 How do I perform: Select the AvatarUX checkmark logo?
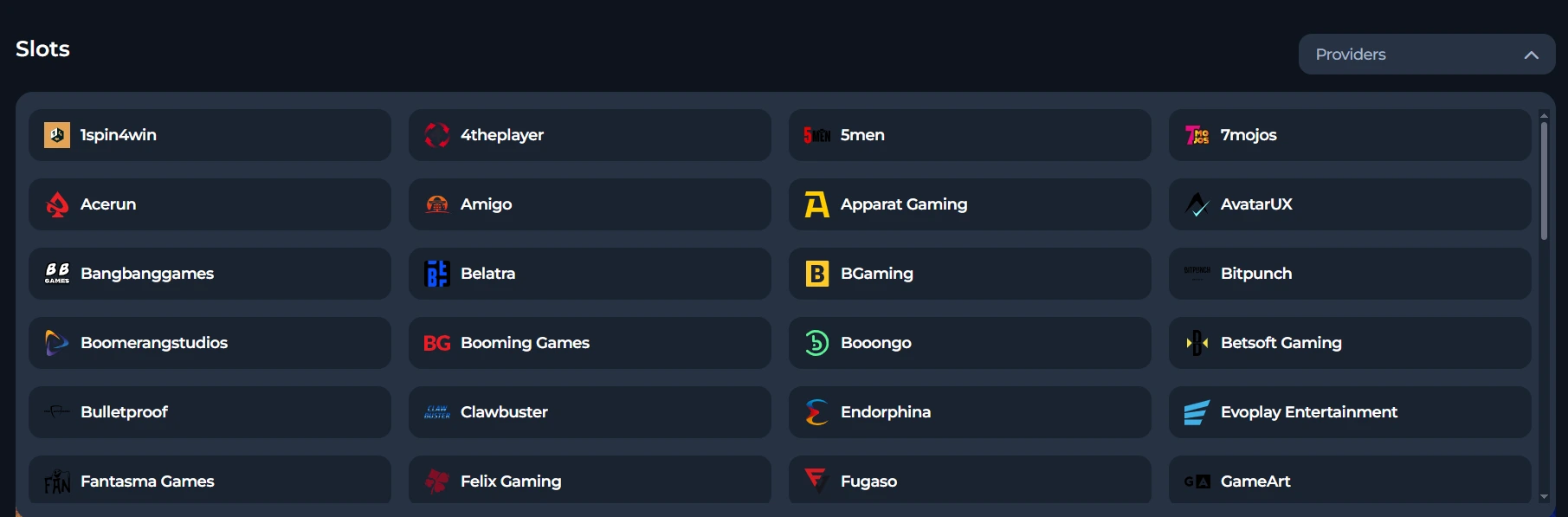[x=1196, y=204]
